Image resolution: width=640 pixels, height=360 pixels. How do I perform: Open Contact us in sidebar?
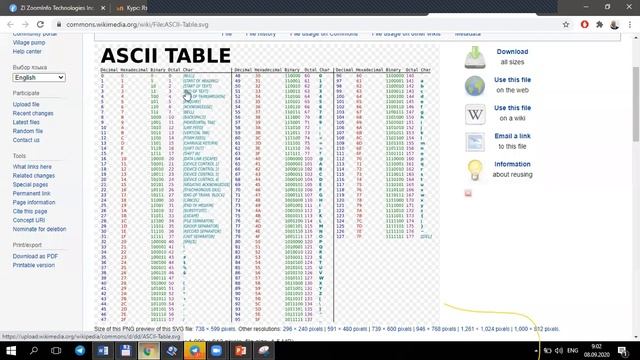tap(26, 140)
